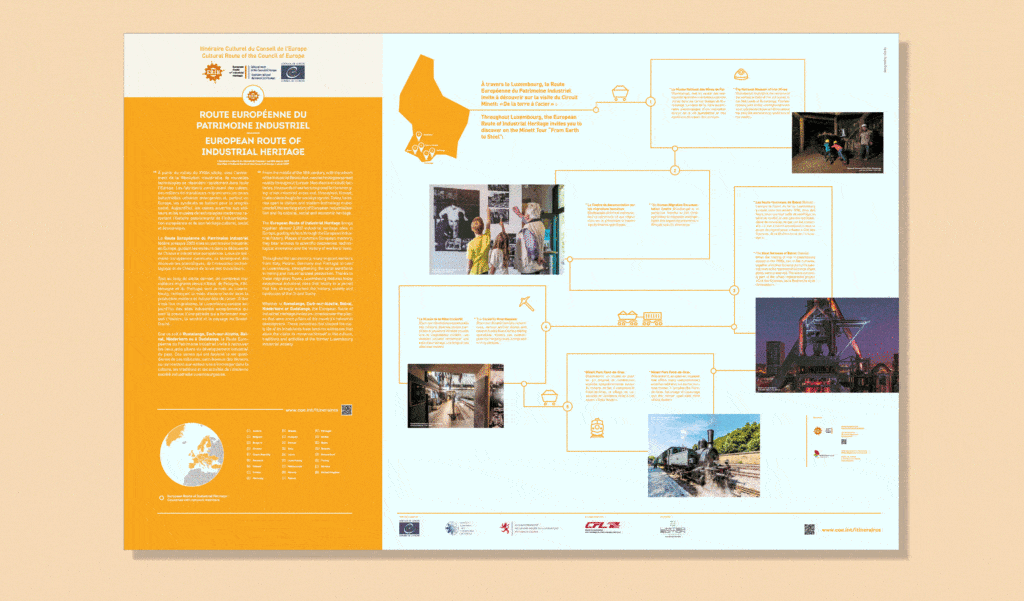The height and width of the screenshot is (601, 1024).
Task: Click 'Le Centre de documentation sur les migrations' text
Action: (x=611, y=215)
